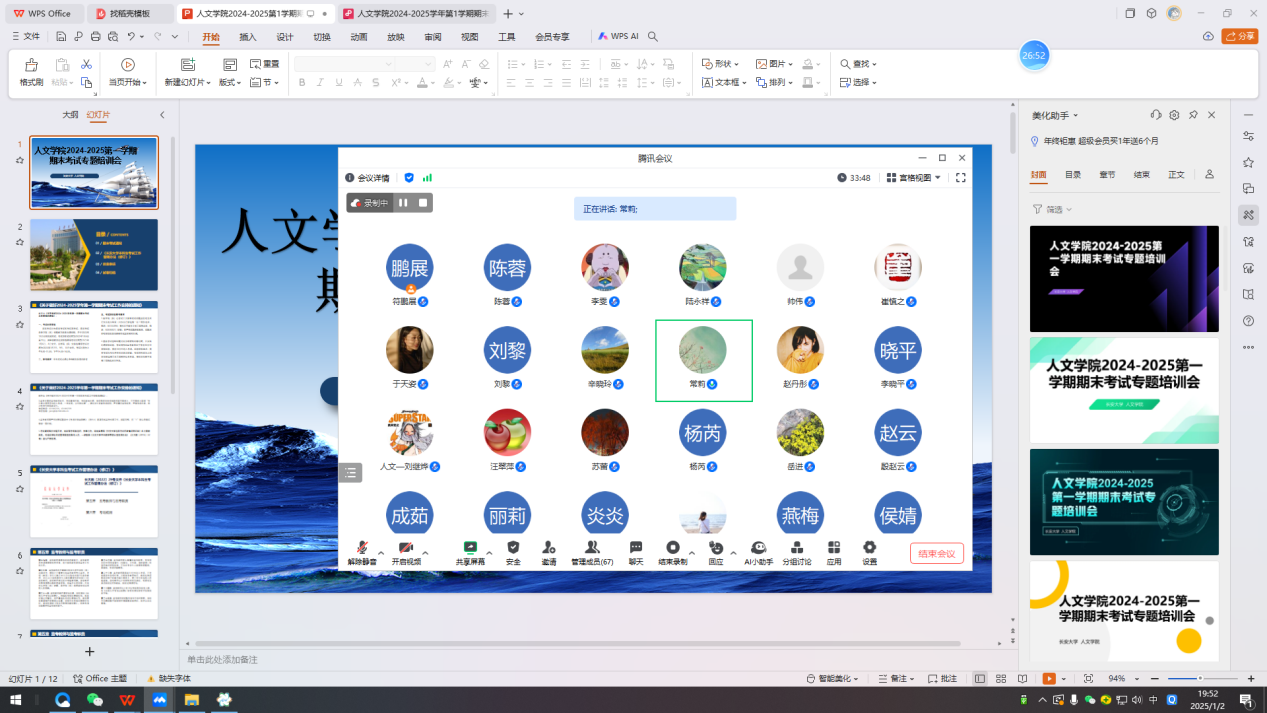Open the AI小助手 assistant icon
Image resolution: width=1267 pixels, height=713 pixels.
point(758,549)
